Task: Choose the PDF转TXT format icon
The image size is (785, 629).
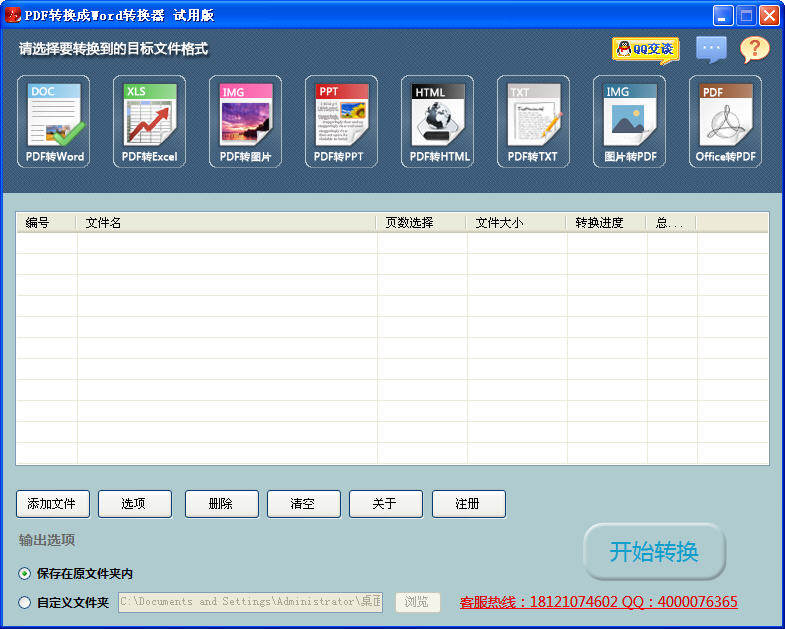Action: point(534,121)
